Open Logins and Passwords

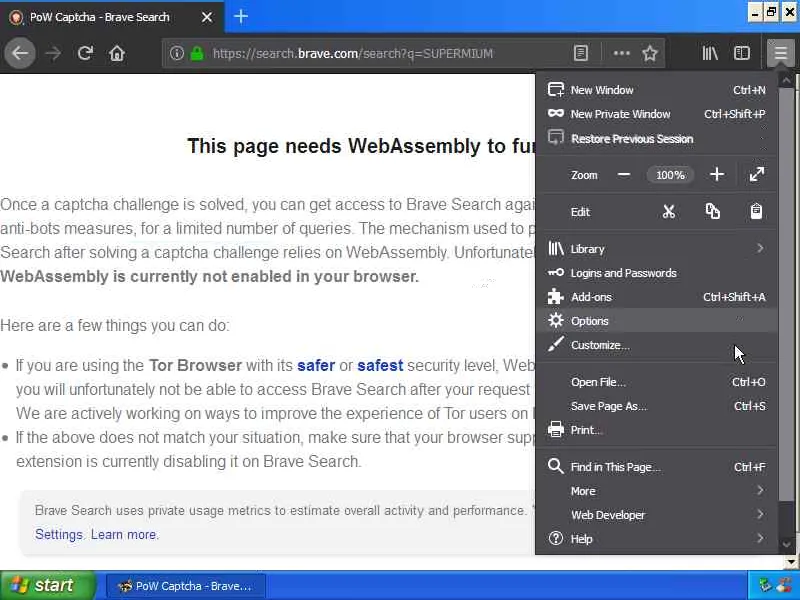(657, 273)
